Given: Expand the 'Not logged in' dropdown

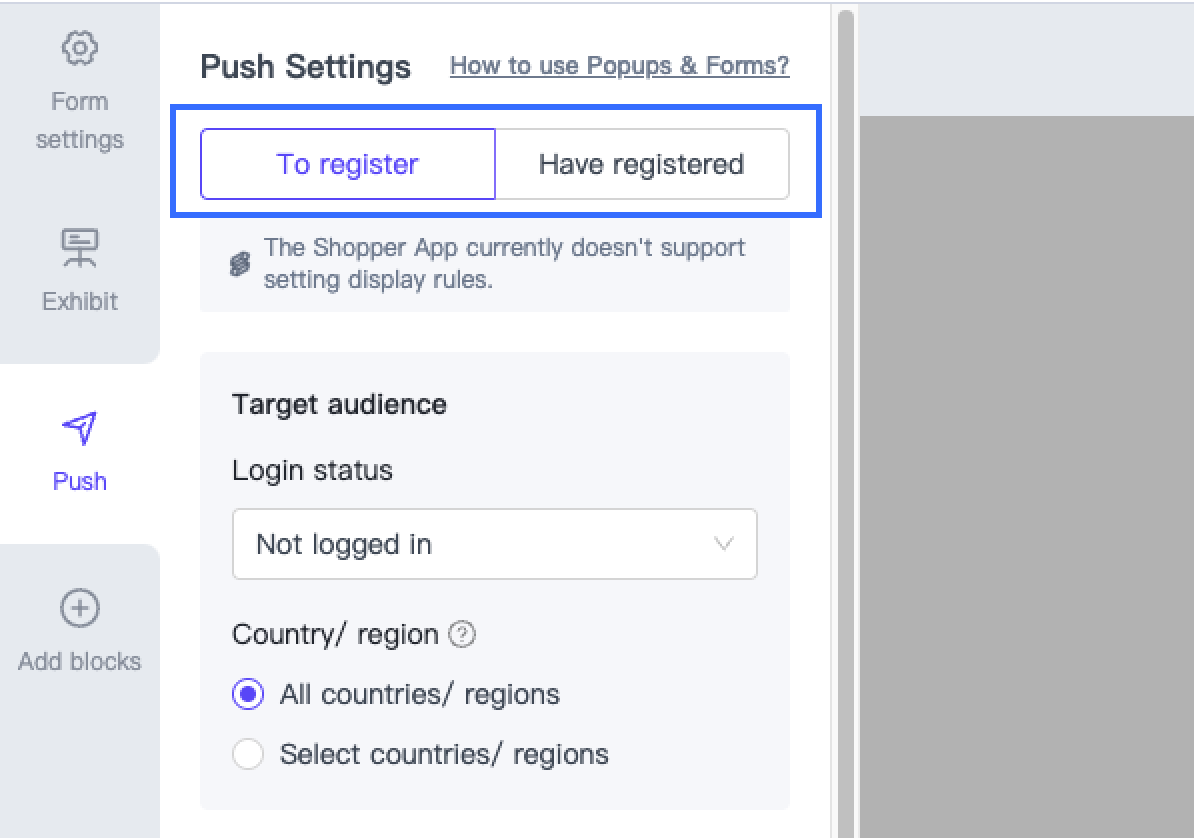Looking at the screenshot, I should [494, 544].
